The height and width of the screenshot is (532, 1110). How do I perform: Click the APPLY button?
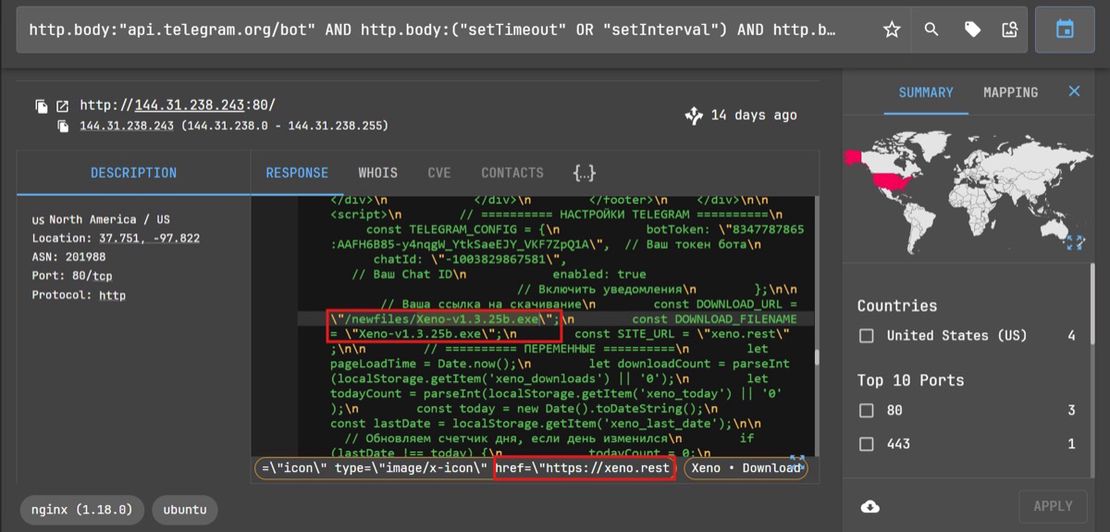tap(1053, 506)
